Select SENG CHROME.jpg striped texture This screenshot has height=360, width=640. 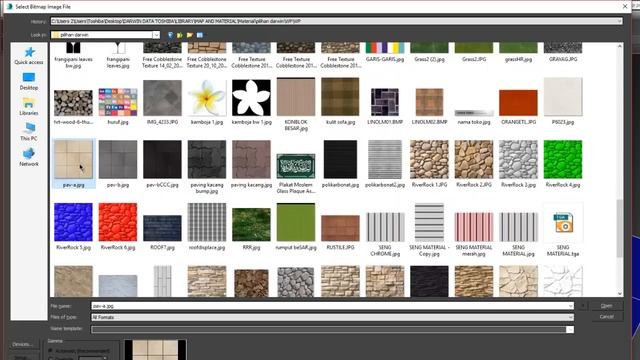click(x=385, y=227)
